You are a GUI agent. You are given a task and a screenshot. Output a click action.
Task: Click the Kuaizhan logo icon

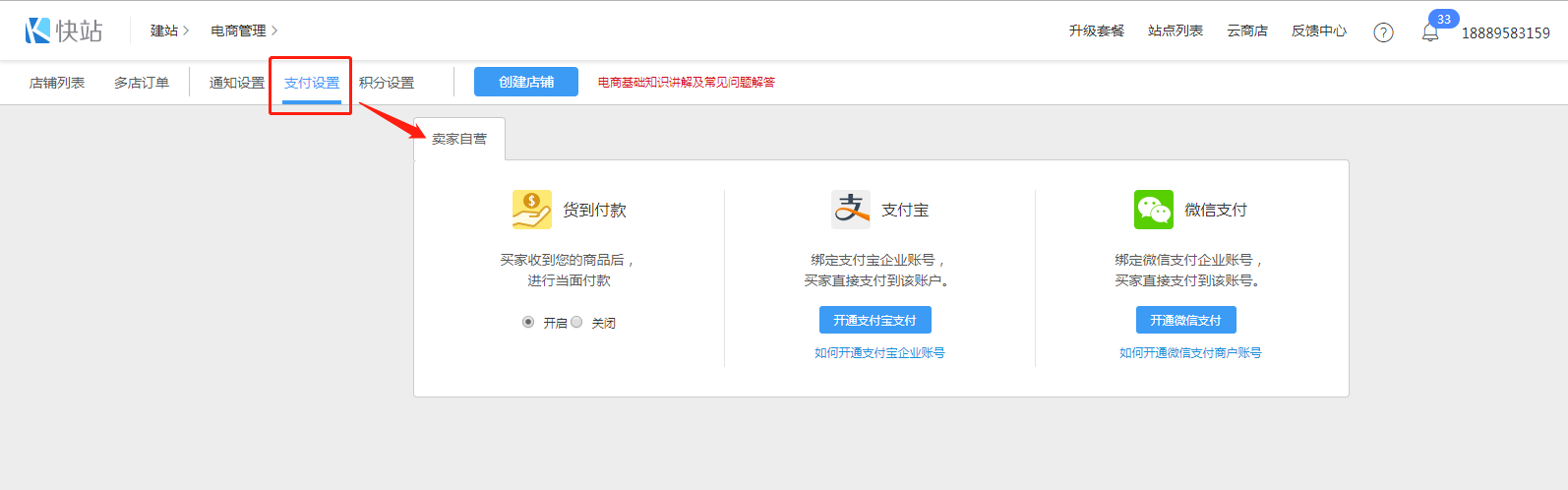[38, 31]
